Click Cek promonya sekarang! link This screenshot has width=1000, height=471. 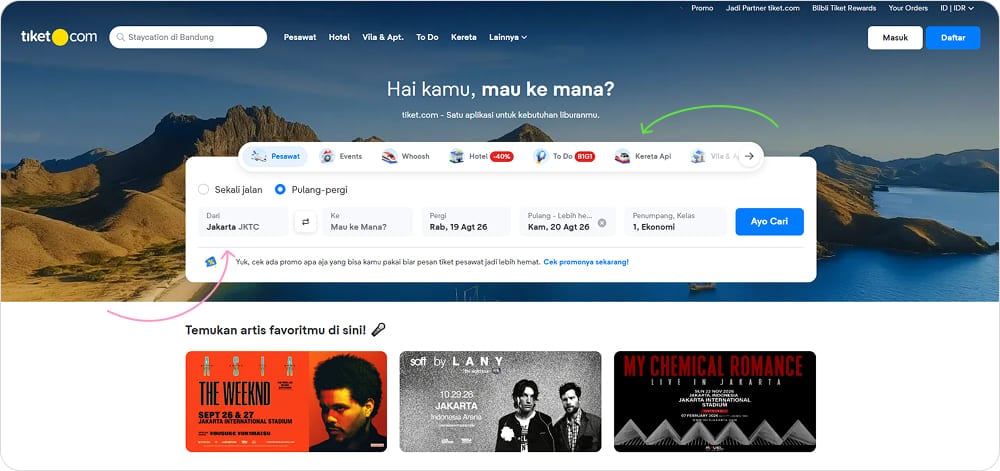click(586, 262)
